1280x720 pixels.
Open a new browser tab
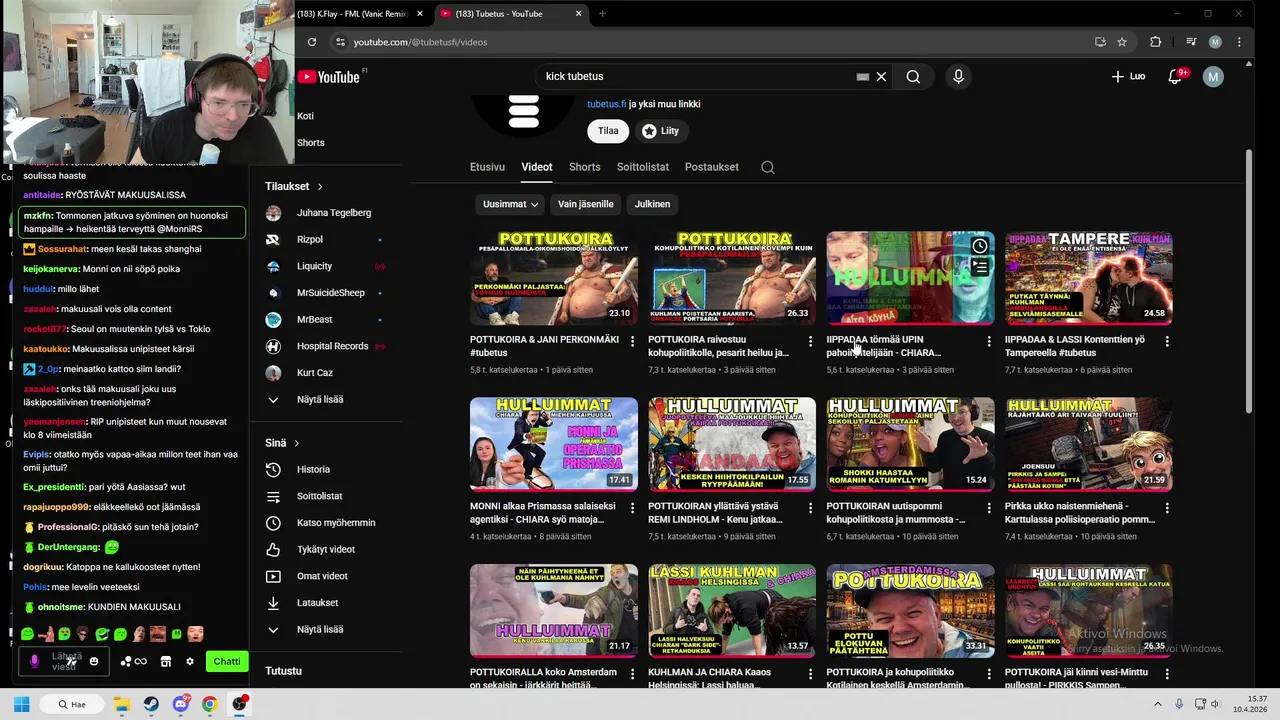[602, 14]
